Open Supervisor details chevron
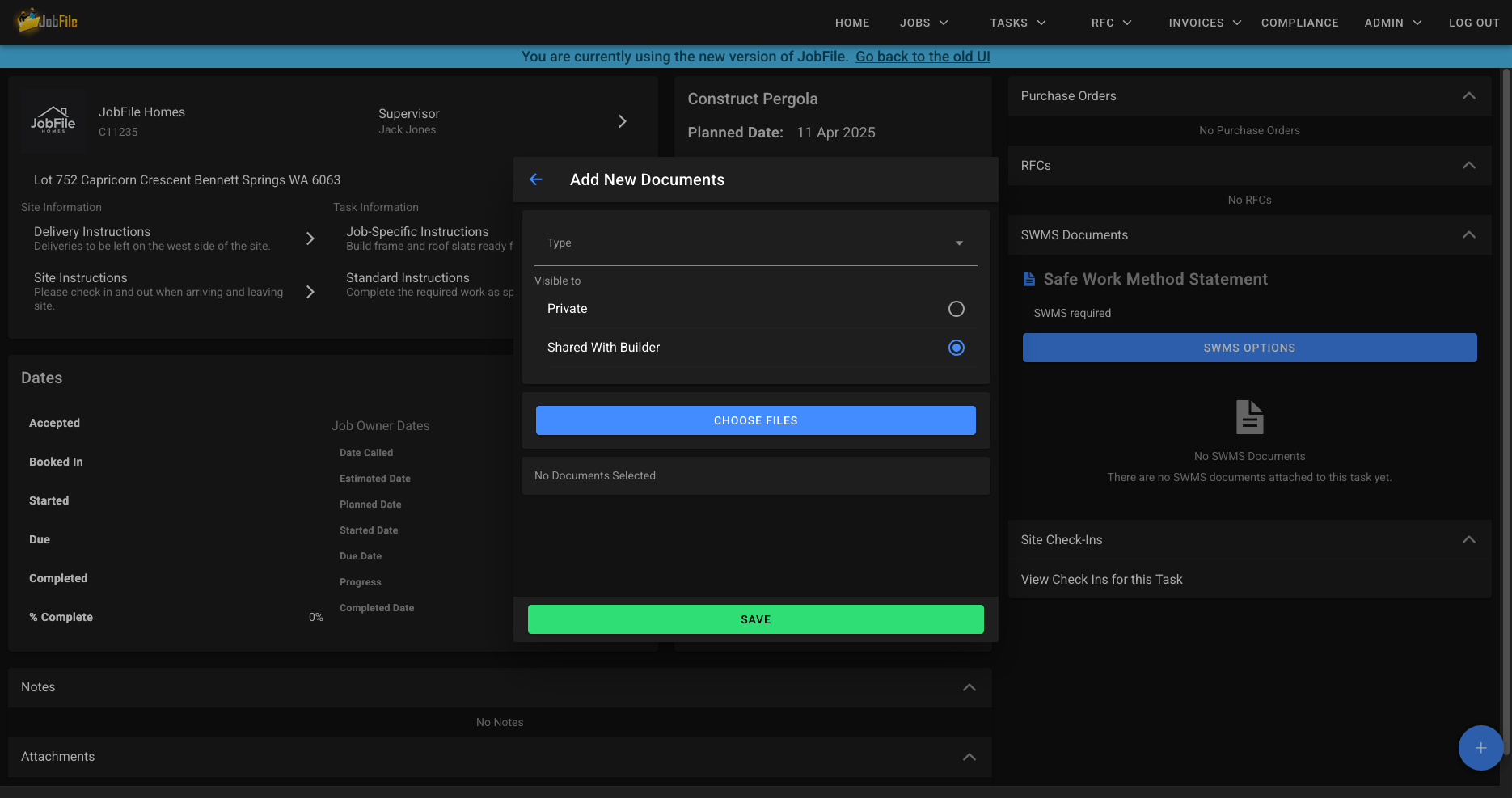Viewport: 1512px width, 798px height. (x=622, y=121)
